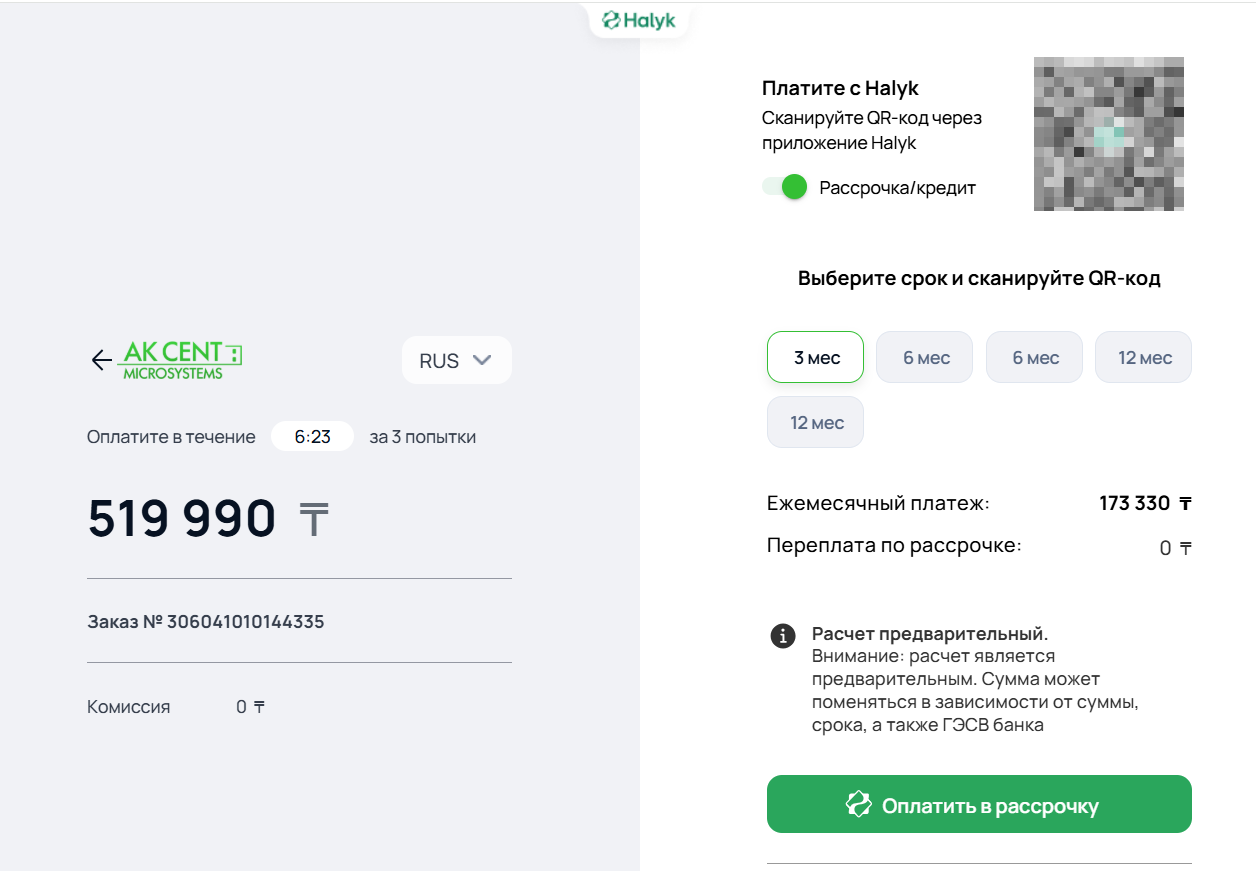
Task: Click the Halyk icon inside the green payment button
Action: click(858, 803)
